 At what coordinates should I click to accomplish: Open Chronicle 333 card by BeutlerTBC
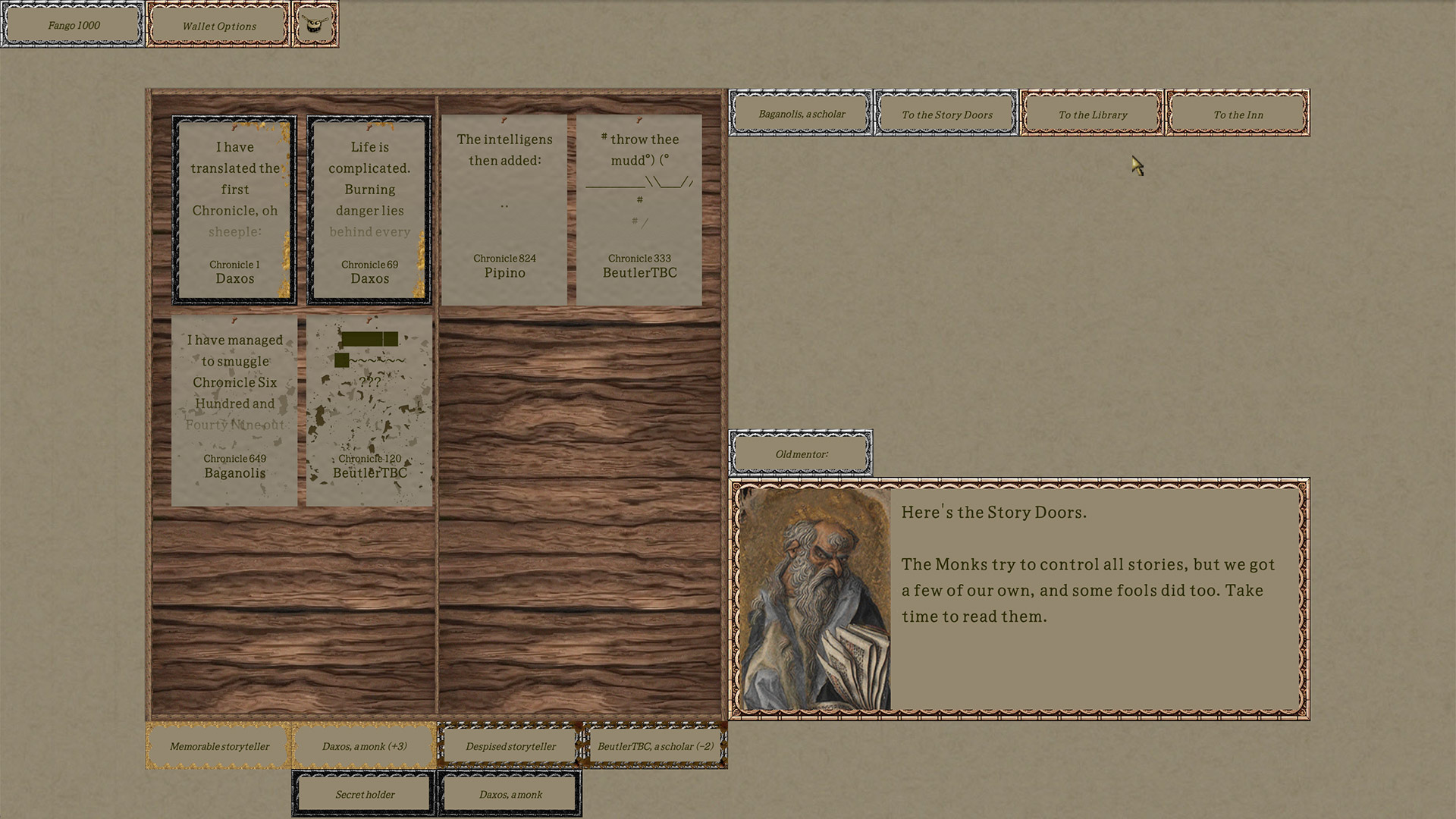click(639, 210)
